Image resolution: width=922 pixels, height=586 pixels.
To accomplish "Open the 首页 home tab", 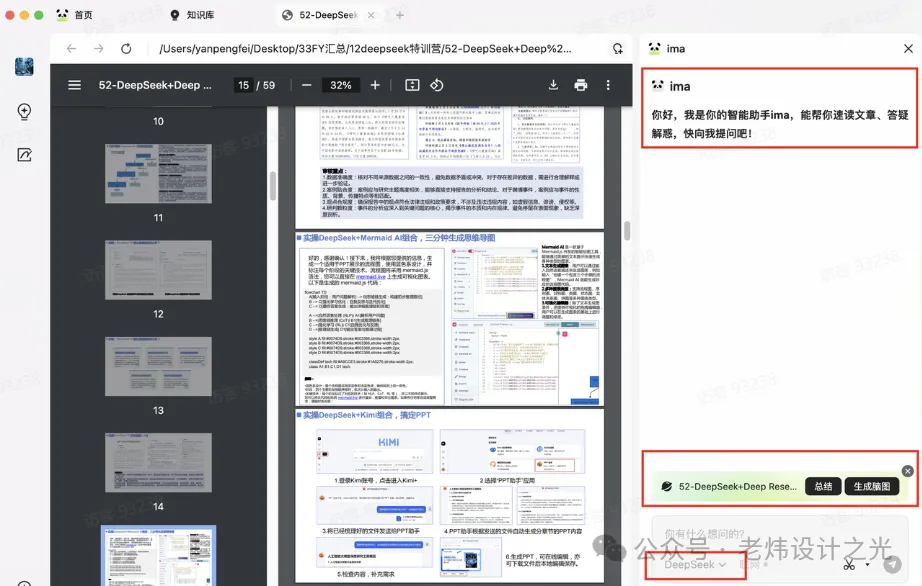I will pos(74,15).
